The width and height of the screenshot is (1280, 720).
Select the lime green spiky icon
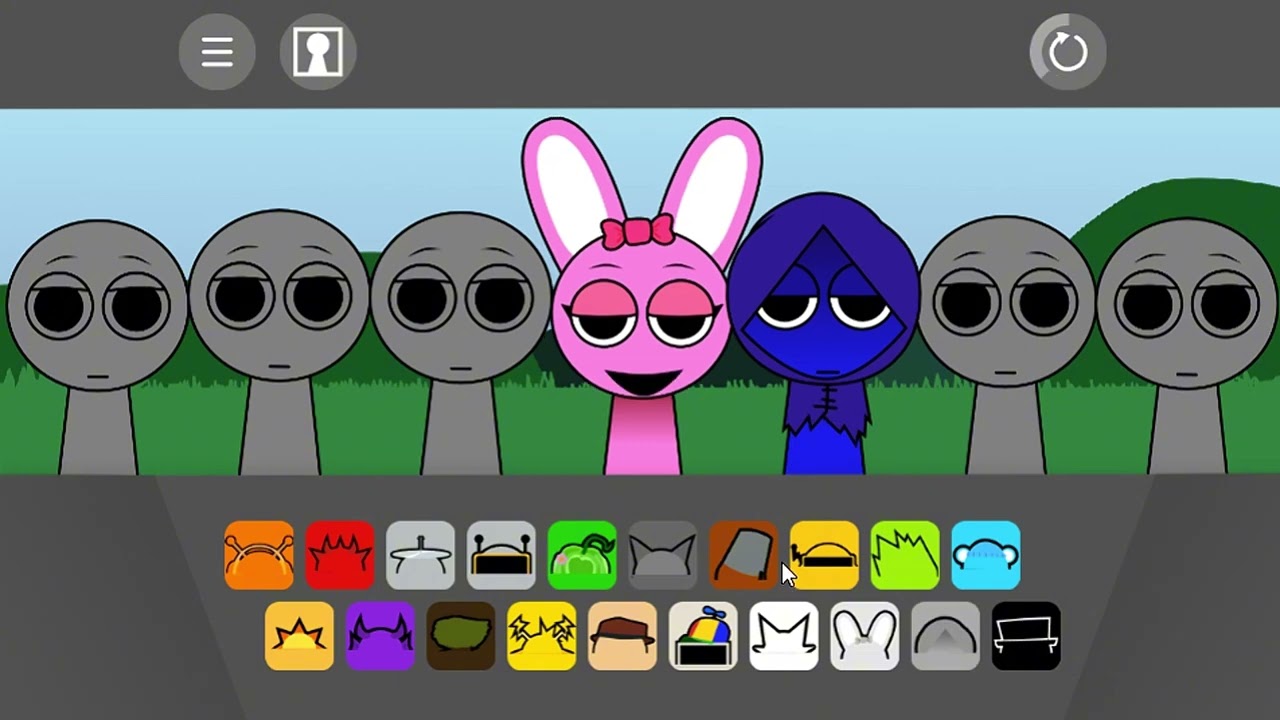coord(905,555)
